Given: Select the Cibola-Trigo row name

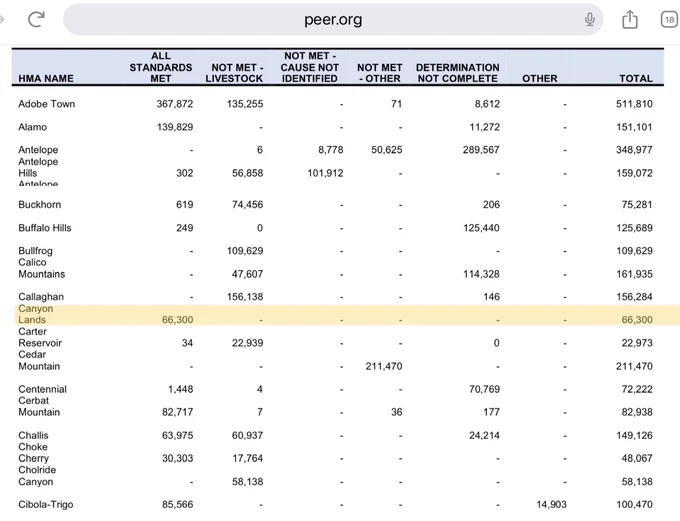Looking at the screenshot, I should pos(46,505).
